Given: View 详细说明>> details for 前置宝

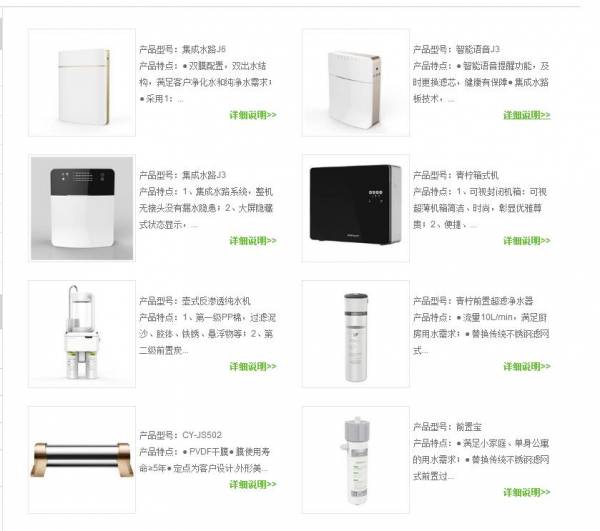Looking at the screenshot, I should click(527, 492).
